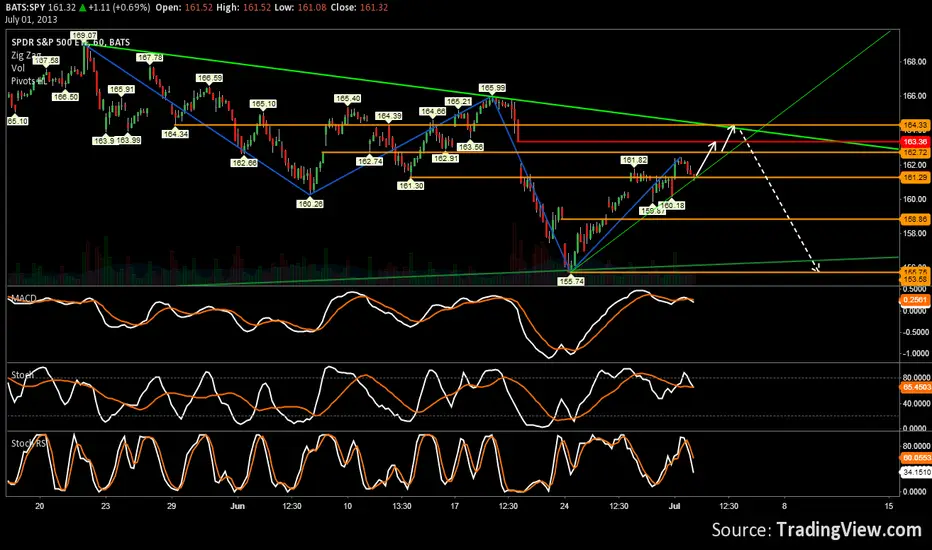Click the 168.00 price axis label
The height and width of the screenshot is (550, 932).
coord(915,62)
